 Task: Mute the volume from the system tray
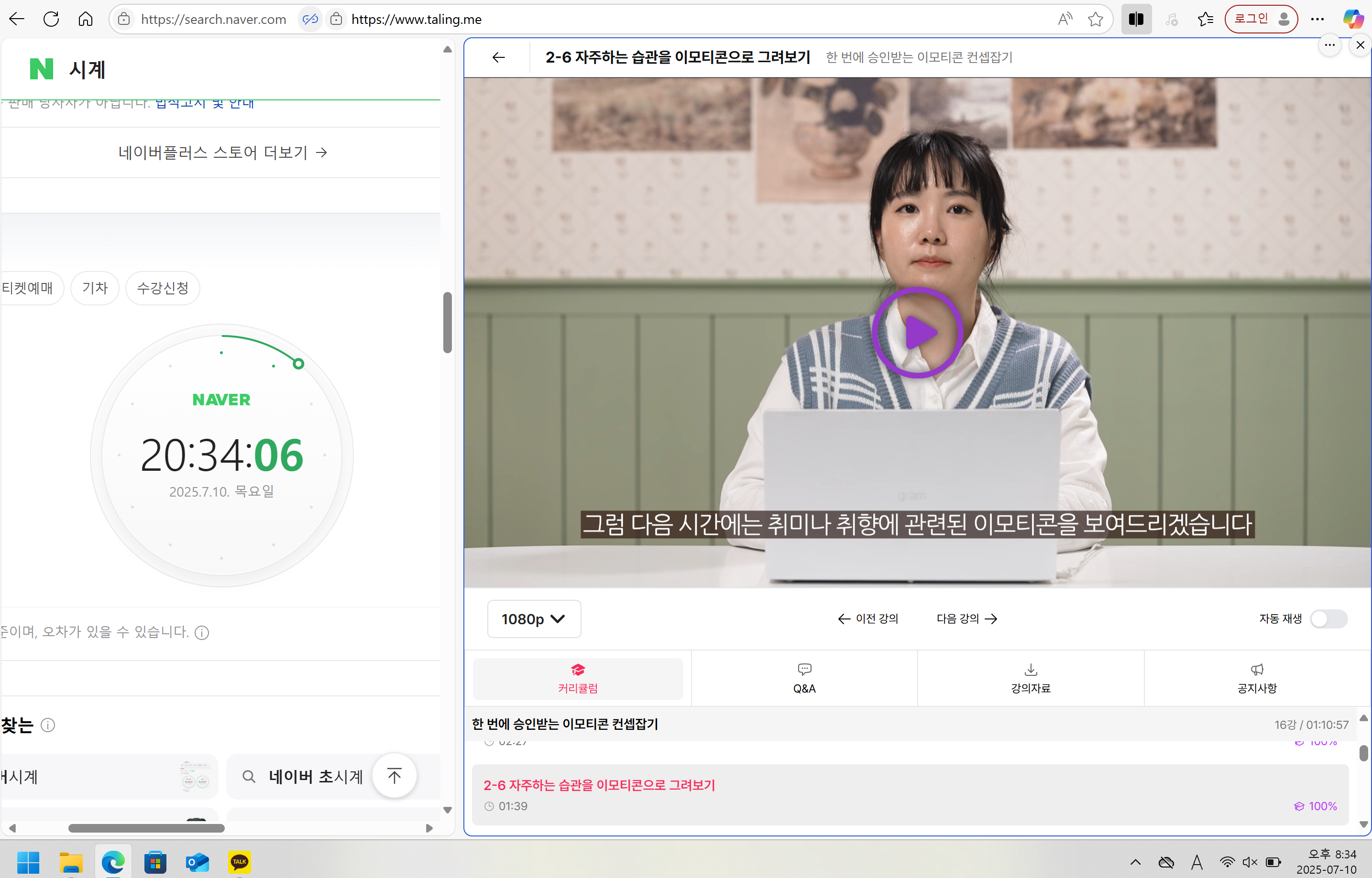(x=1250, y=863)
